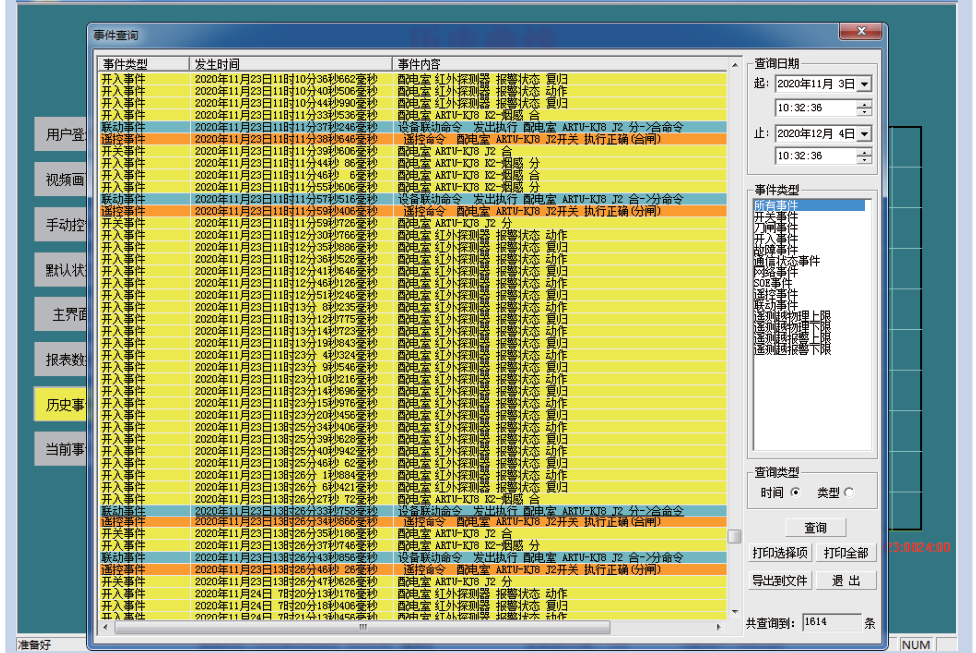Screen dimensions: 976x653
Task: Decrease end time with spinner down arrow
Action: click(864, 160)
